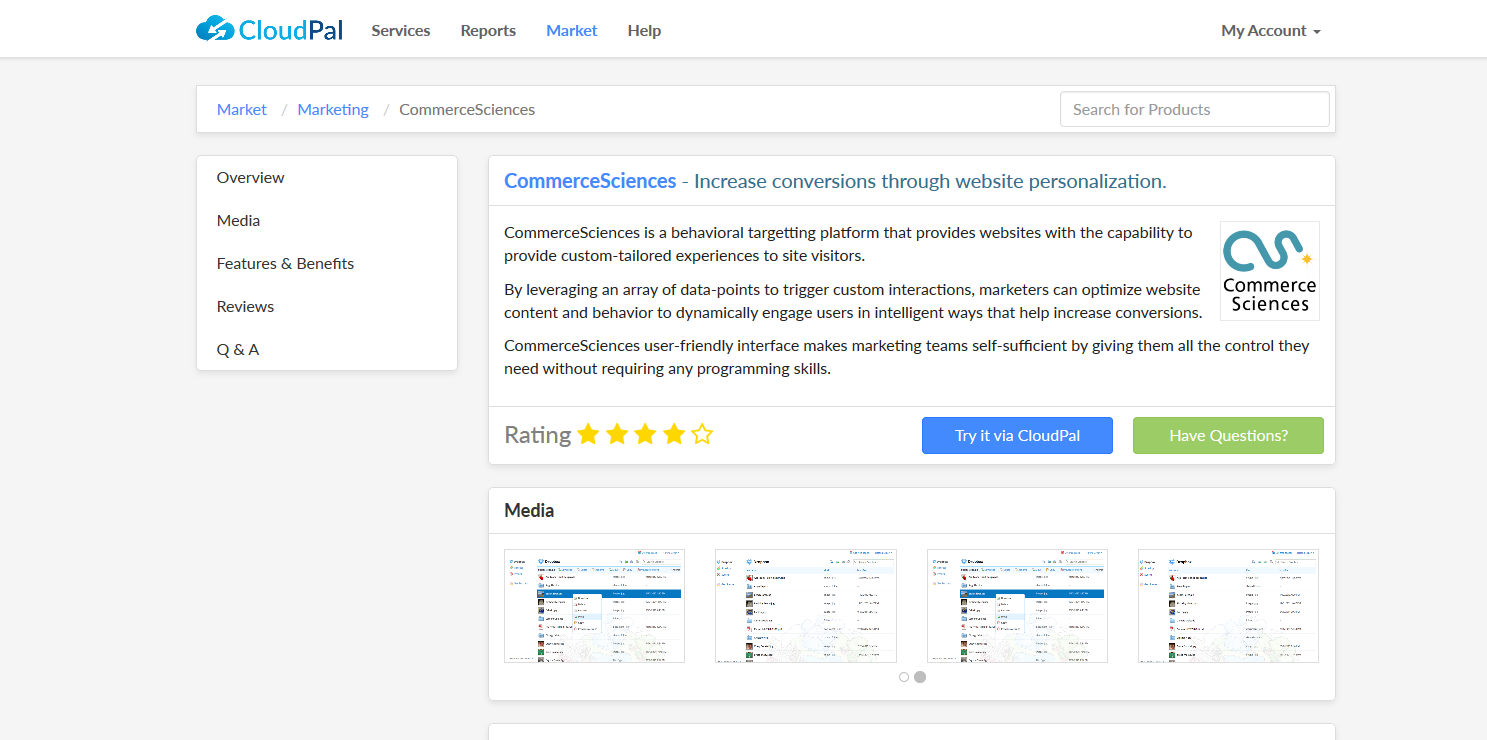Select Media in the sidebar

coord(327,220)
